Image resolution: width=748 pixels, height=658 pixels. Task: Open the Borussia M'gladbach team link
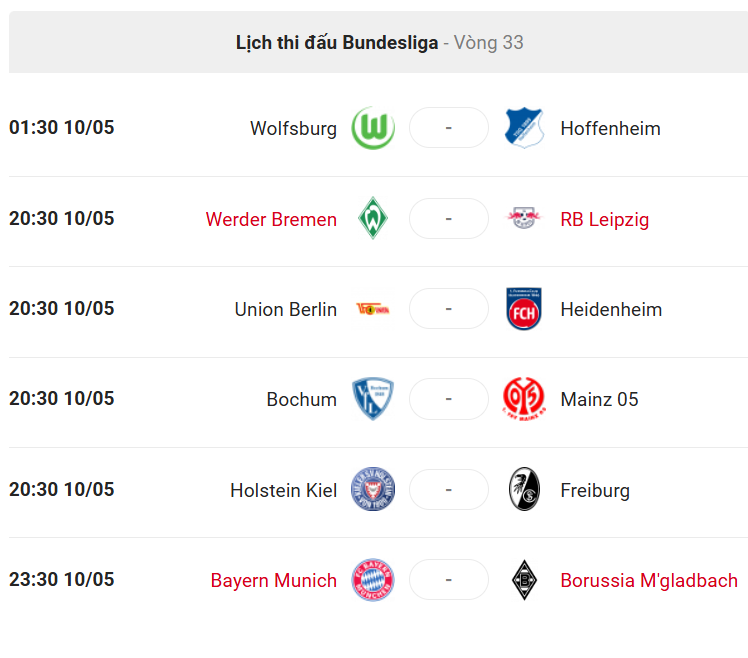coord(649,581)
